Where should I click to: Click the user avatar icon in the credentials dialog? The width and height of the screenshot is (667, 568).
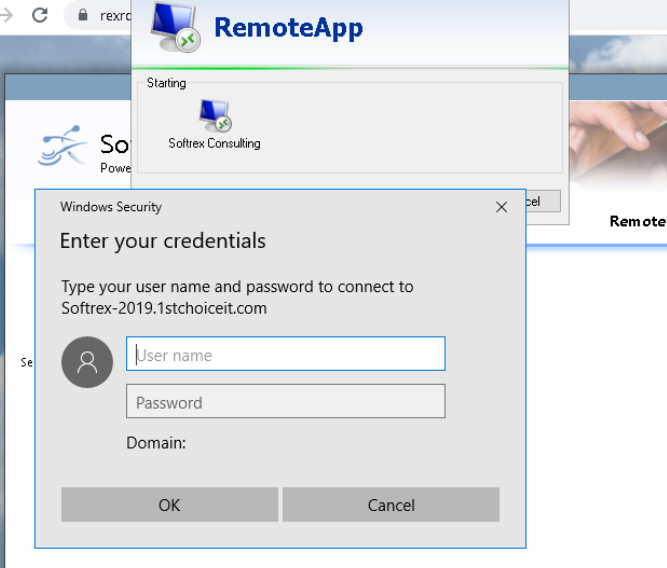coord(87,362)
